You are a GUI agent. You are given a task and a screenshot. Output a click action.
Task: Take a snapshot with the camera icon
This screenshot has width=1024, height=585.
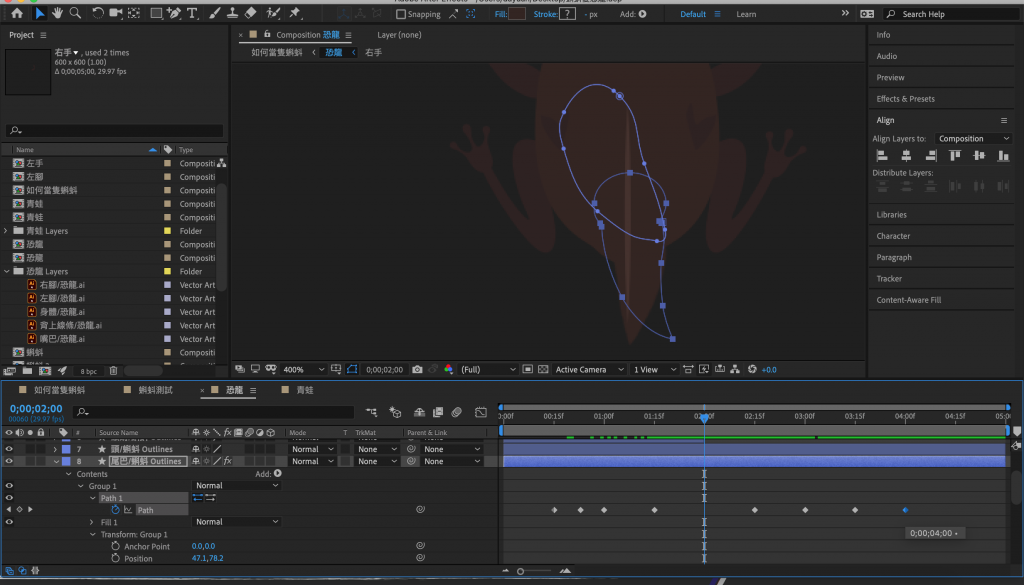click(x=417, y=370)
